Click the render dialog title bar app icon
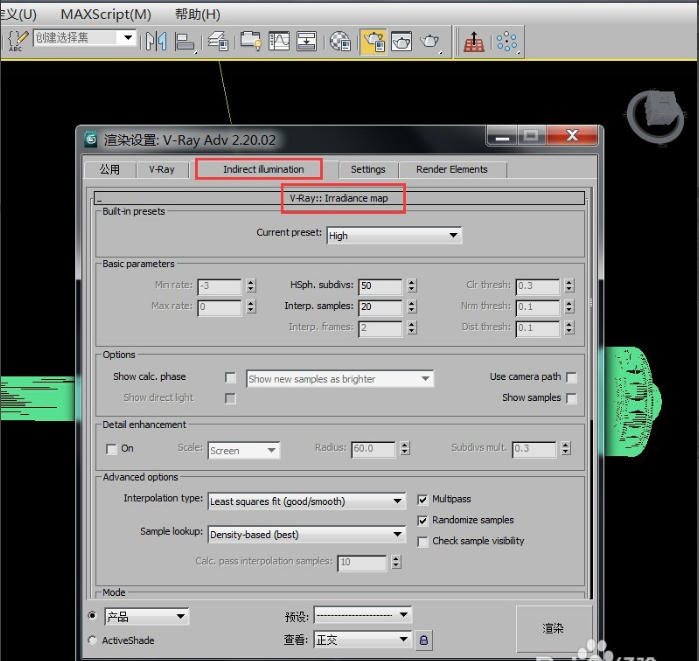 91,140
